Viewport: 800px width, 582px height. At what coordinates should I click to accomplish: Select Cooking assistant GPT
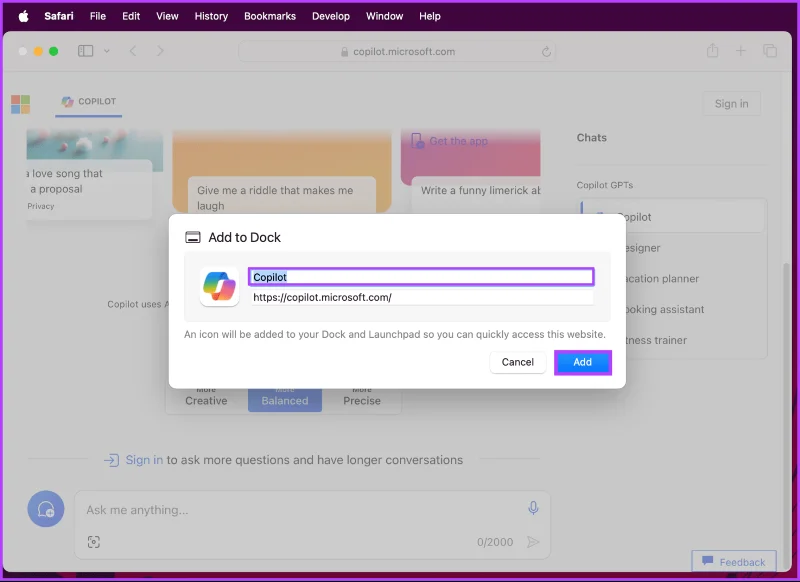pos(696,309)
